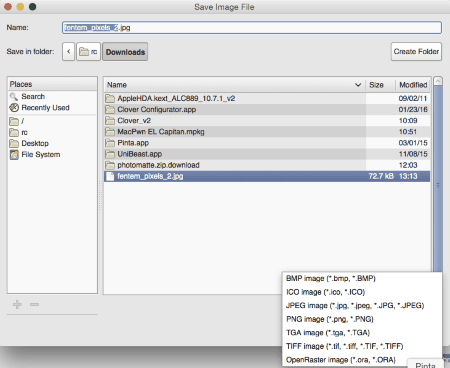
Task: Open Recently Used in Places
Action: pos(52,108)
